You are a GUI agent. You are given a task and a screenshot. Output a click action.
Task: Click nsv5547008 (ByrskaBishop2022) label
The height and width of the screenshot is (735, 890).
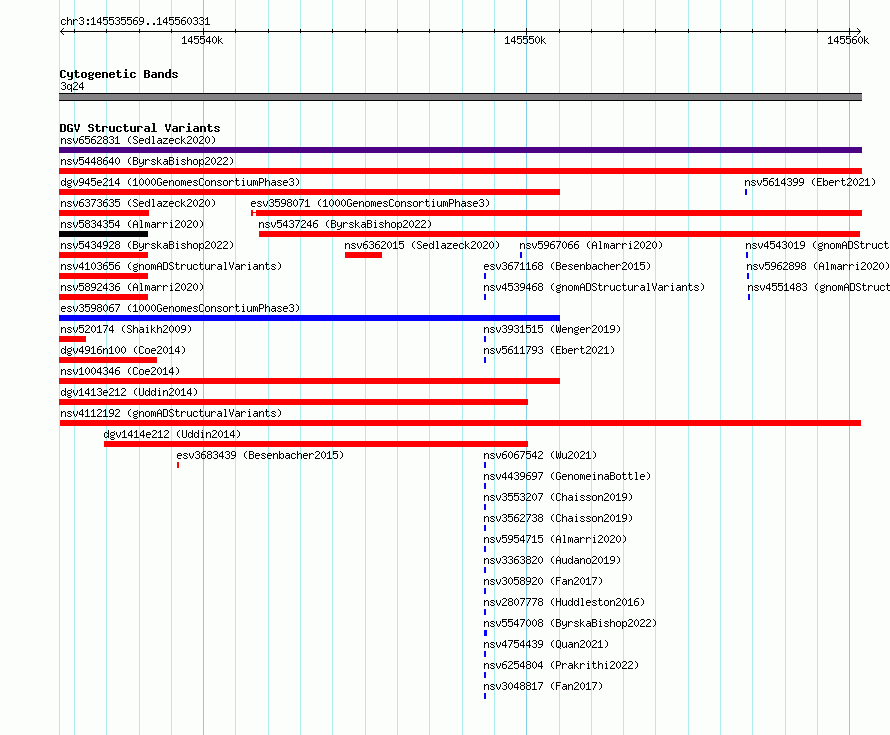[570, 623]
